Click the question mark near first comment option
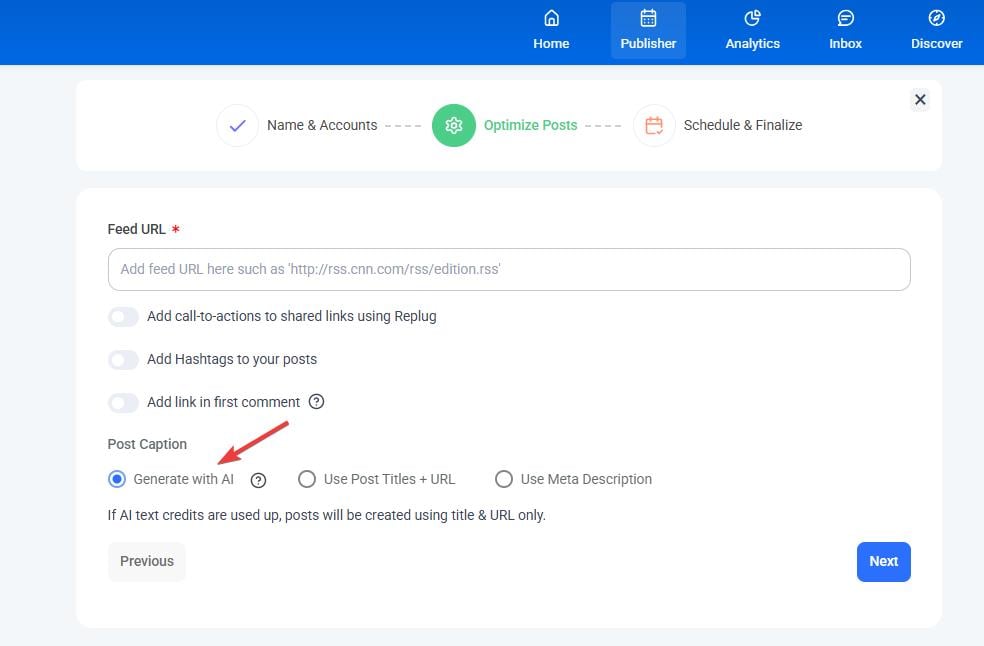Screen dimensions: 984x646 [x=317, y=402]
